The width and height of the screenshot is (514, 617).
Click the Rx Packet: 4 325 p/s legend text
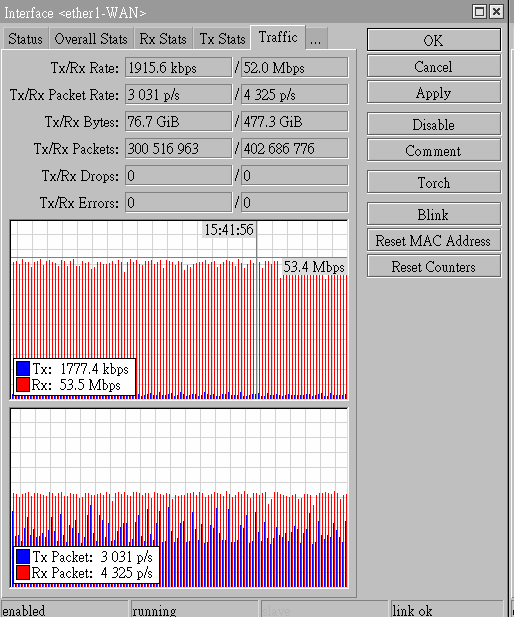click(92, 573)
